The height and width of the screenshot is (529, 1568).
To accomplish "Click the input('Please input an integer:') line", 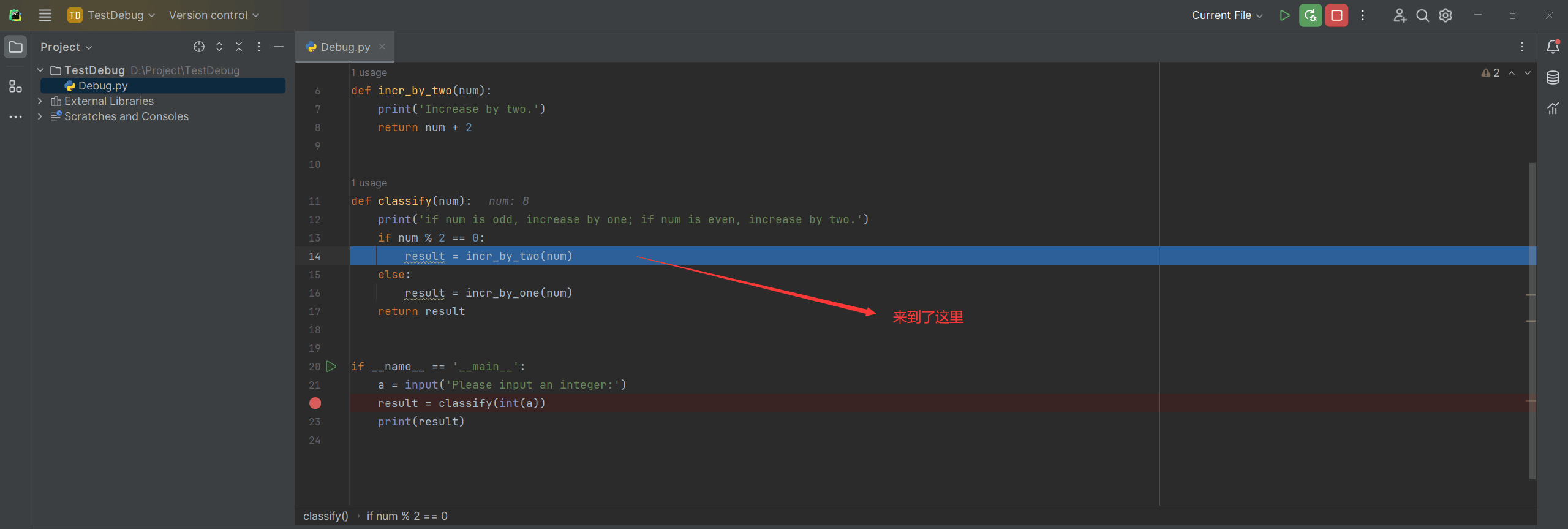I will click(502, 385).
